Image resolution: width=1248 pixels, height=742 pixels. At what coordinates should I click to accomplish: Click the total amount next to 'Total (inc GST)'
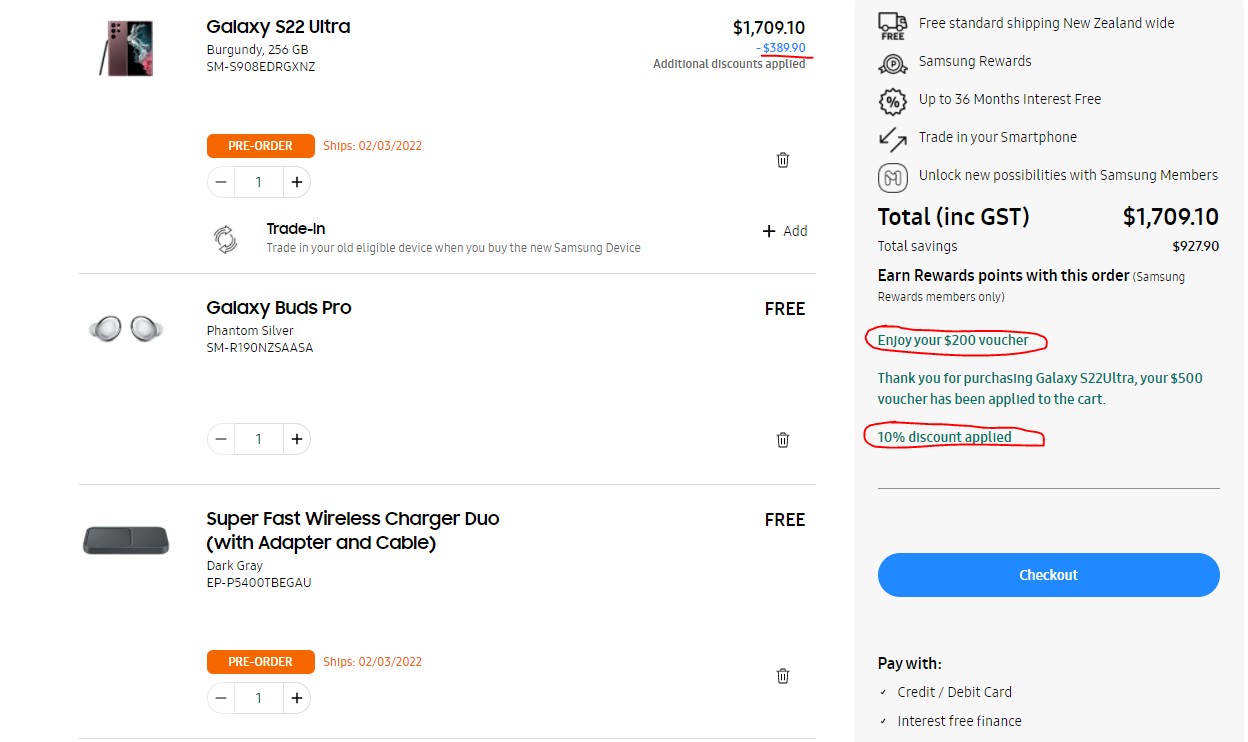point(1171,217)
